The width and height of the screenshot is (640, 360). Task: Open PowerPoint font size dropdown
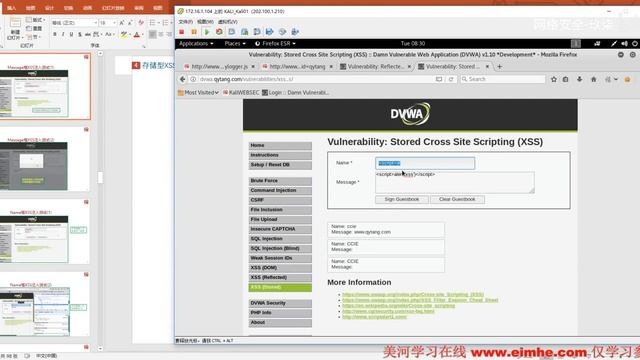pos(114,23)
